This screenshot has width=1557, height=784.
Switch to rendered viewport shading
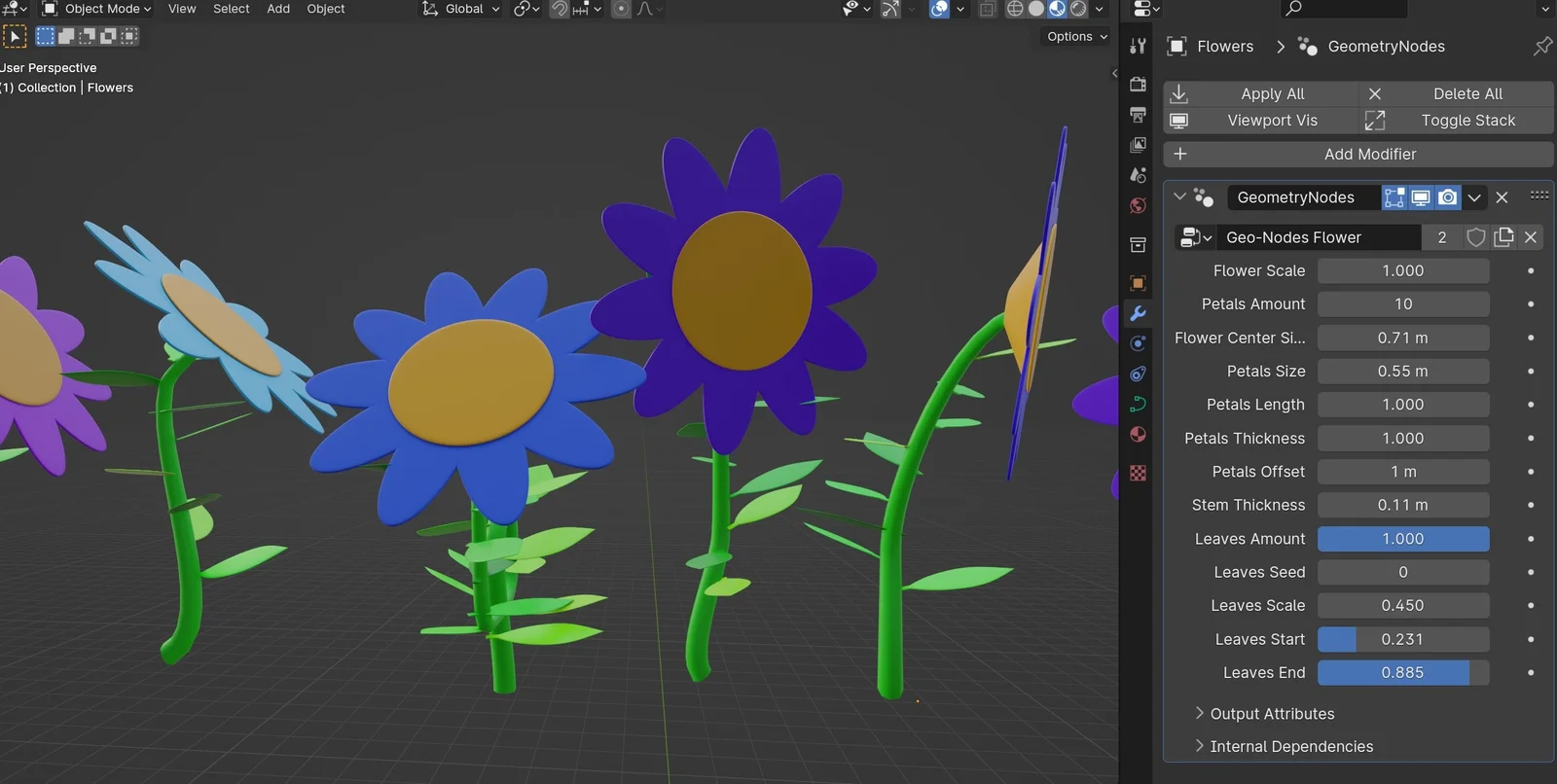click(x=1079, y=9)
